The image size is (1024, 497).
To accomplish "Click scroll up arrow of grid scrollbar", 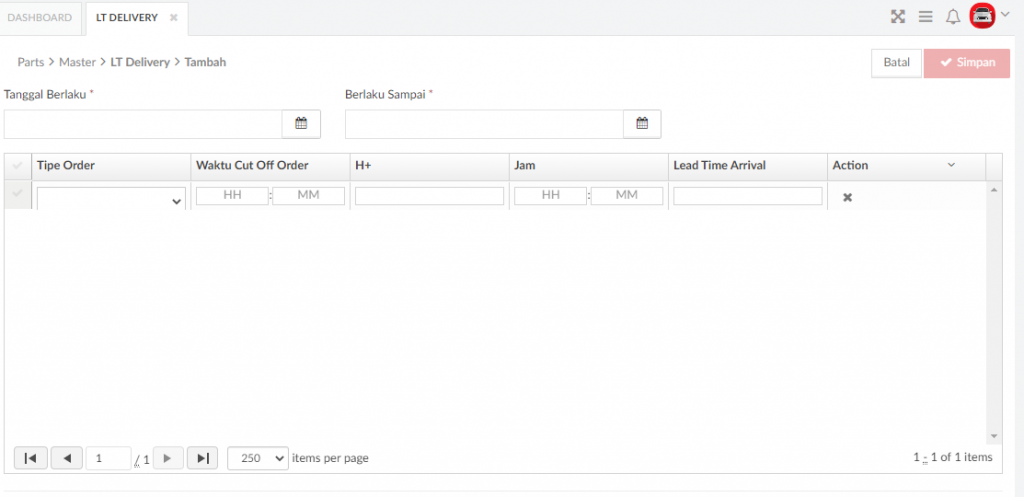I will 994,190.
